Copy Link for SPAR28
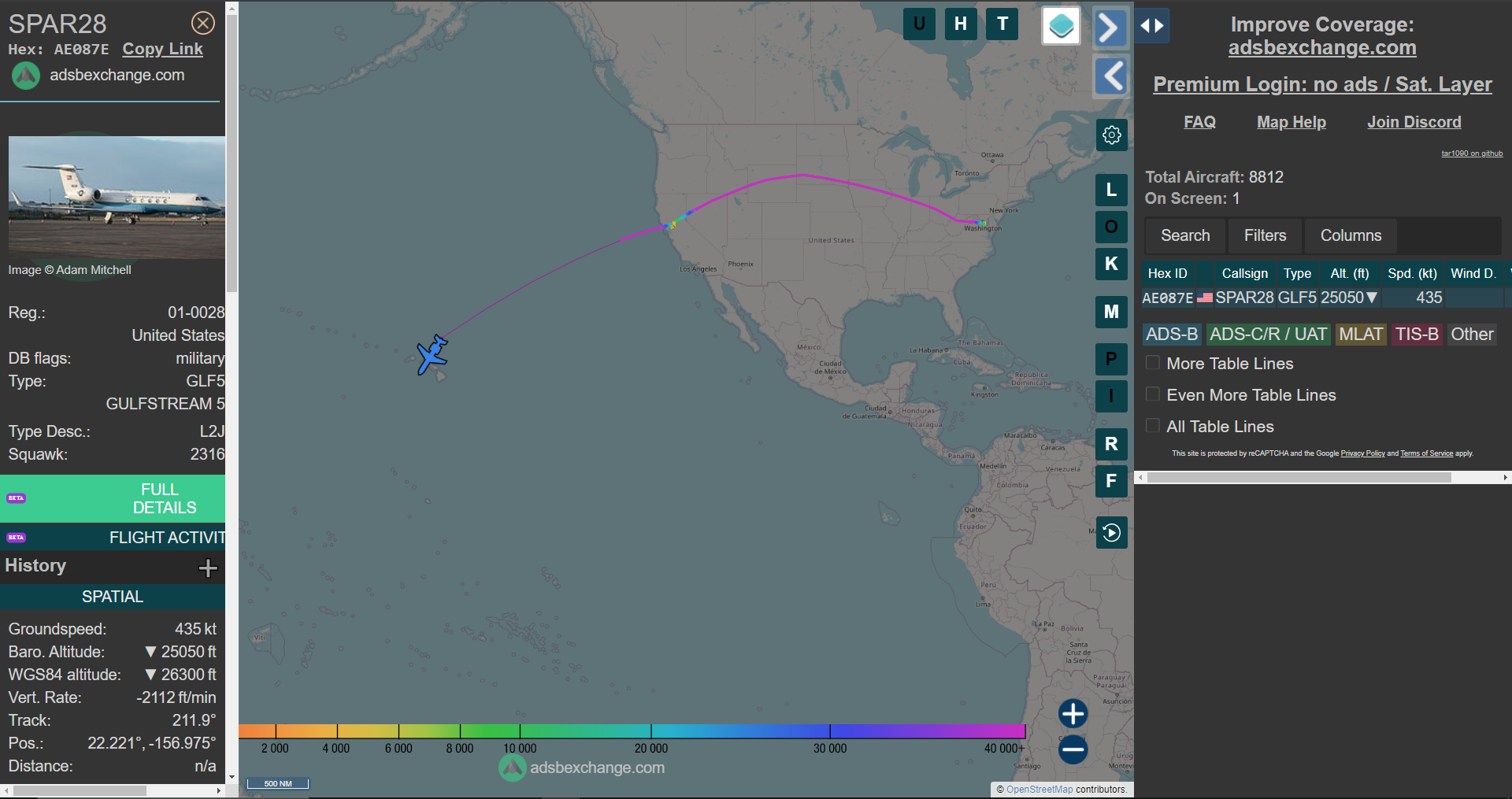This screenshot has height=799, width=1512. tap(162, 49)
